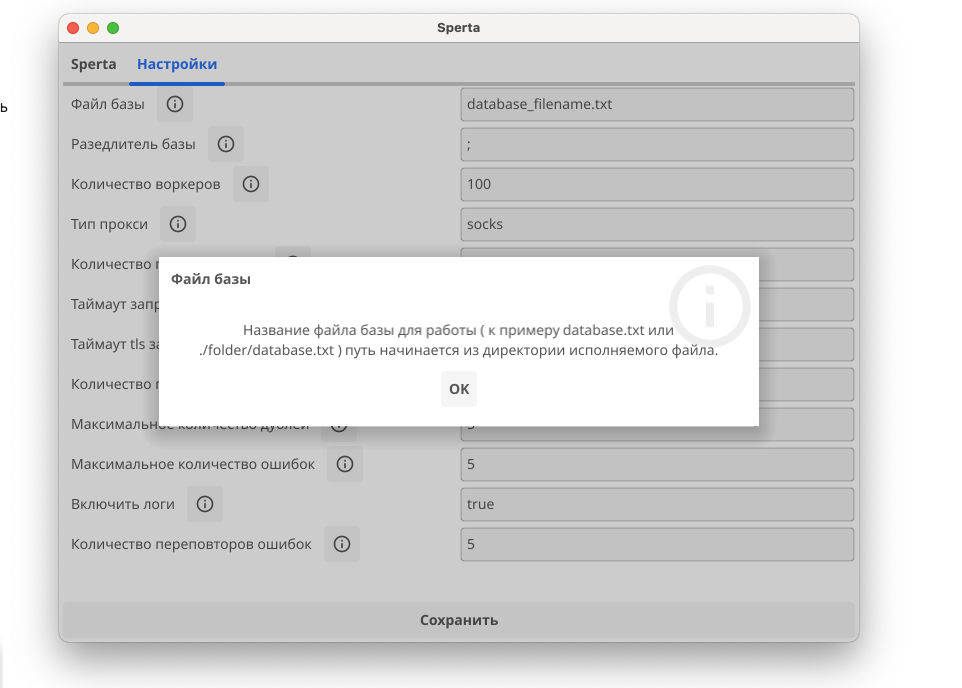Click the Разедлитель базы label
Screen dimensions: 962x688
point(133,144)
